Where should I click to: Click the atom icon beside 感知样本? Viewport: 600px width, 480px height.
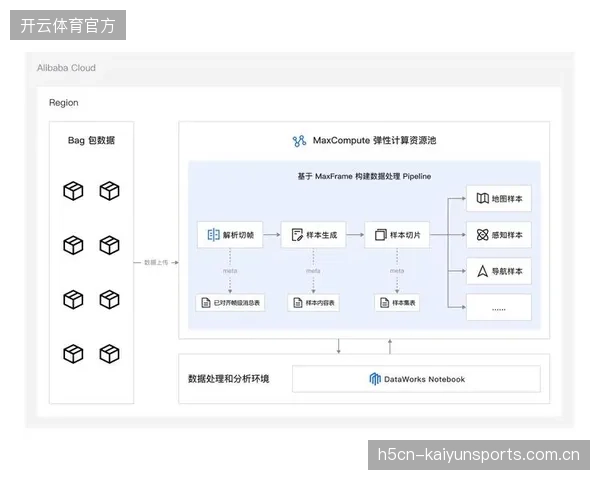click(483, 235)
